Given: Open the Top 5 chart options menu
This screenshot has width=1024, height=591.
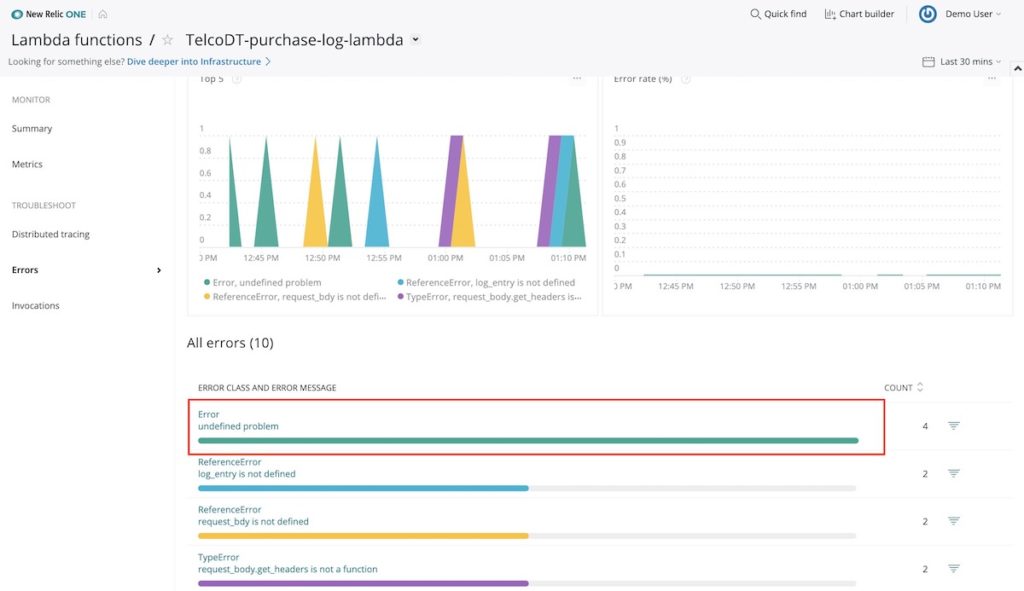Looking at the screenshot, I should [x=577, y=78].
